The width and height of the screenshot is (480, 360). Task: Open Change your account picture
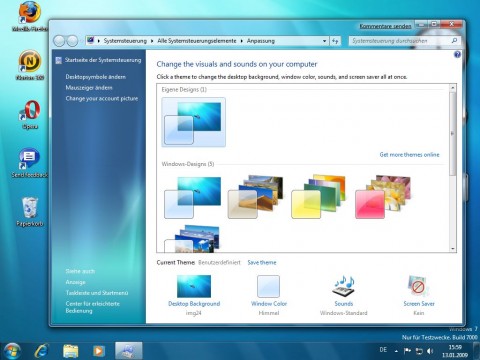tap(102, 99)
